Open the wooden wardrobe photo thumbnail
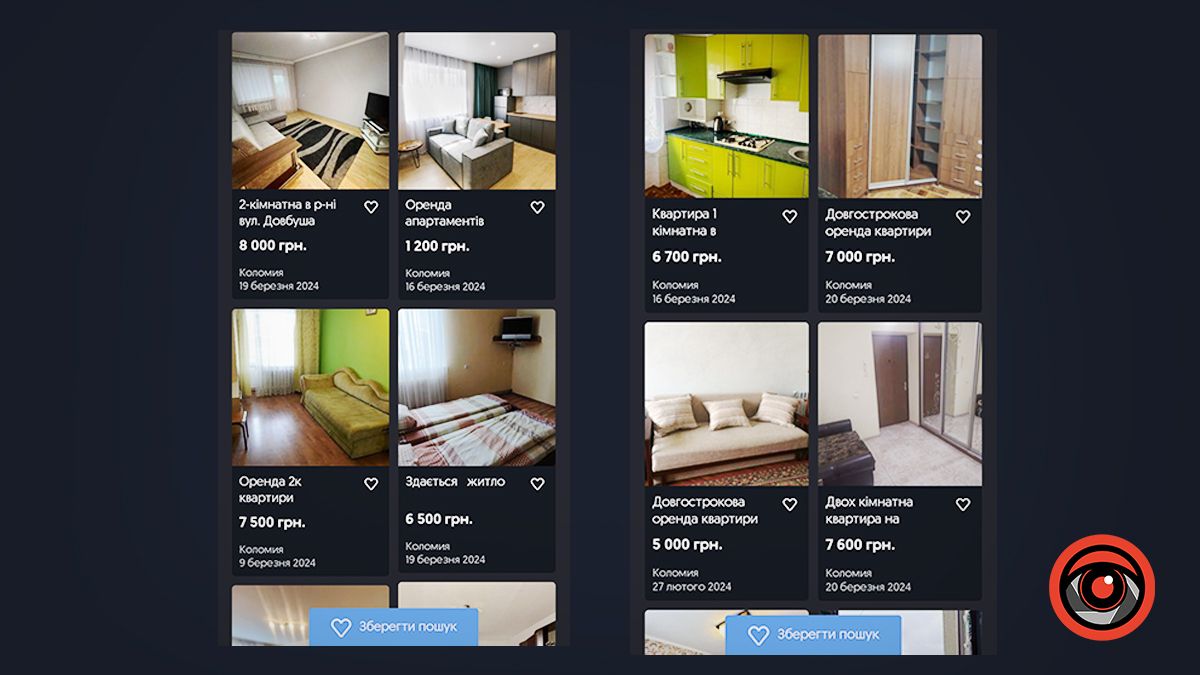Viewport: 1200px width, 675px height. coord(900,116)
